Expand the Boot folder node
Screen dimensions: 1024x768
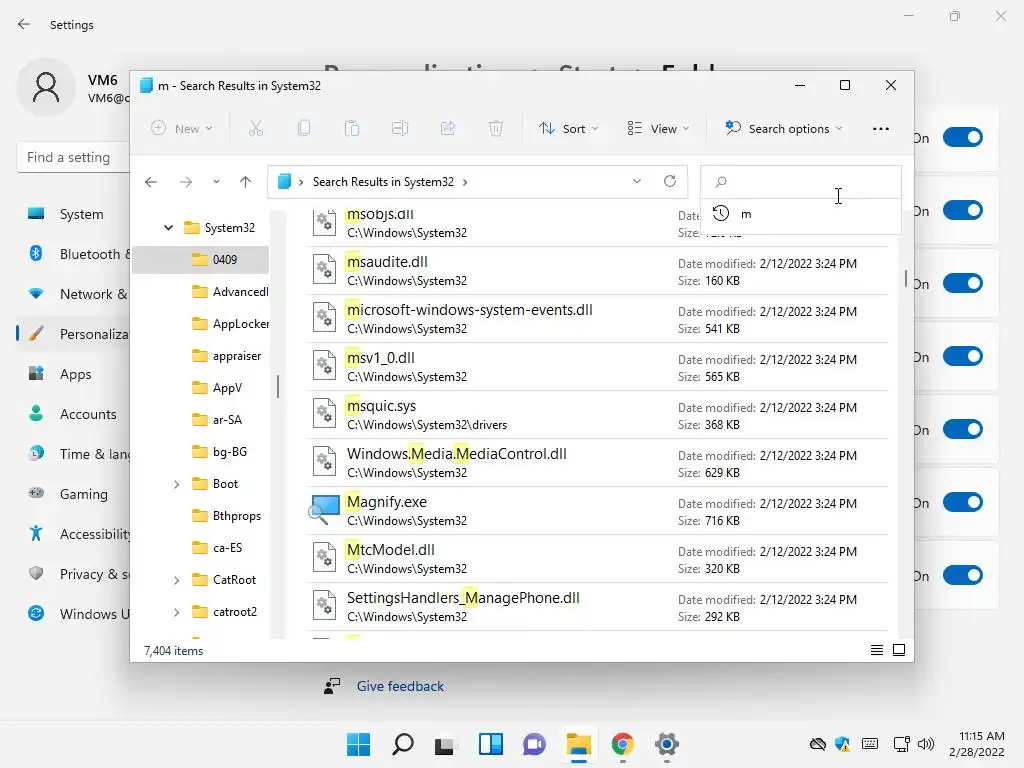[176, 484]
